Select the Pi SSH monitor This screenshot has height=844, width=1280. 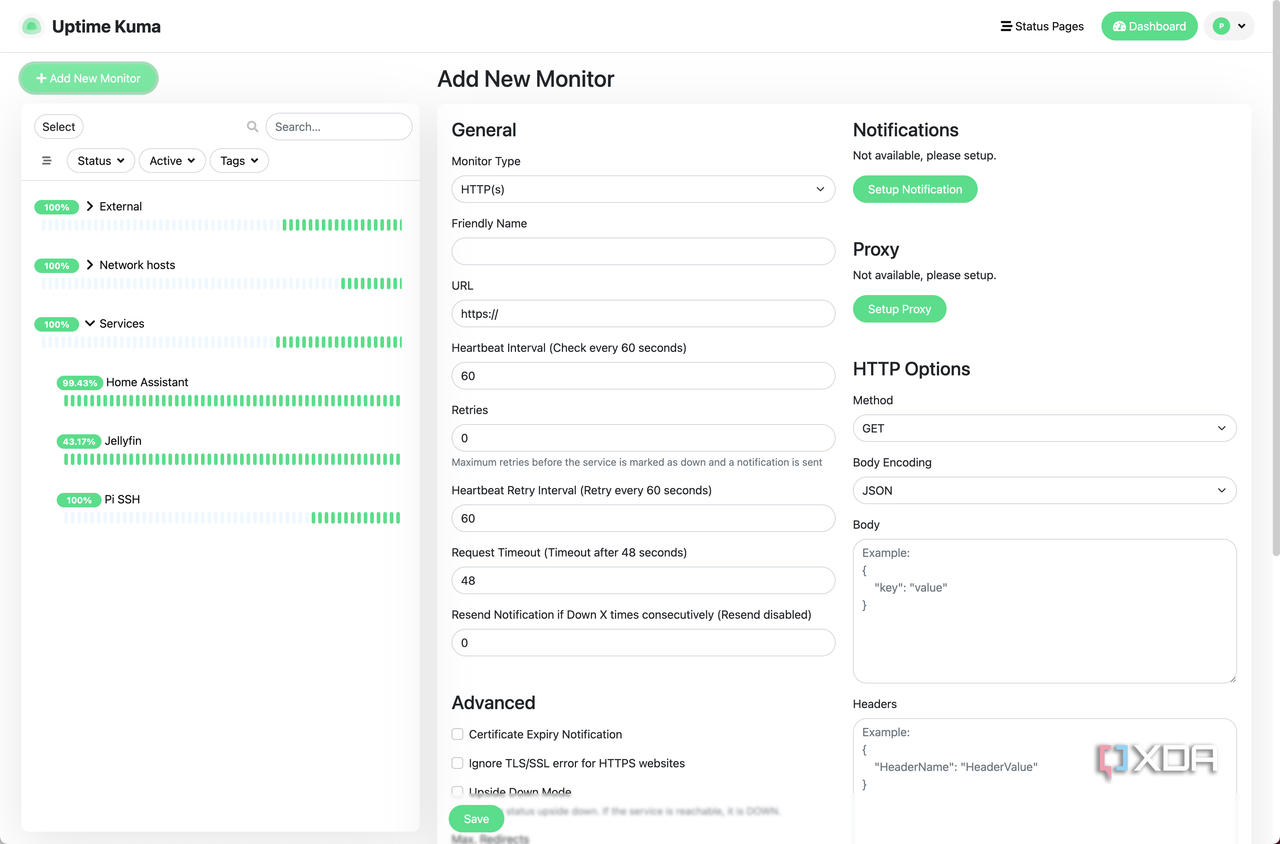pos(122,500)
